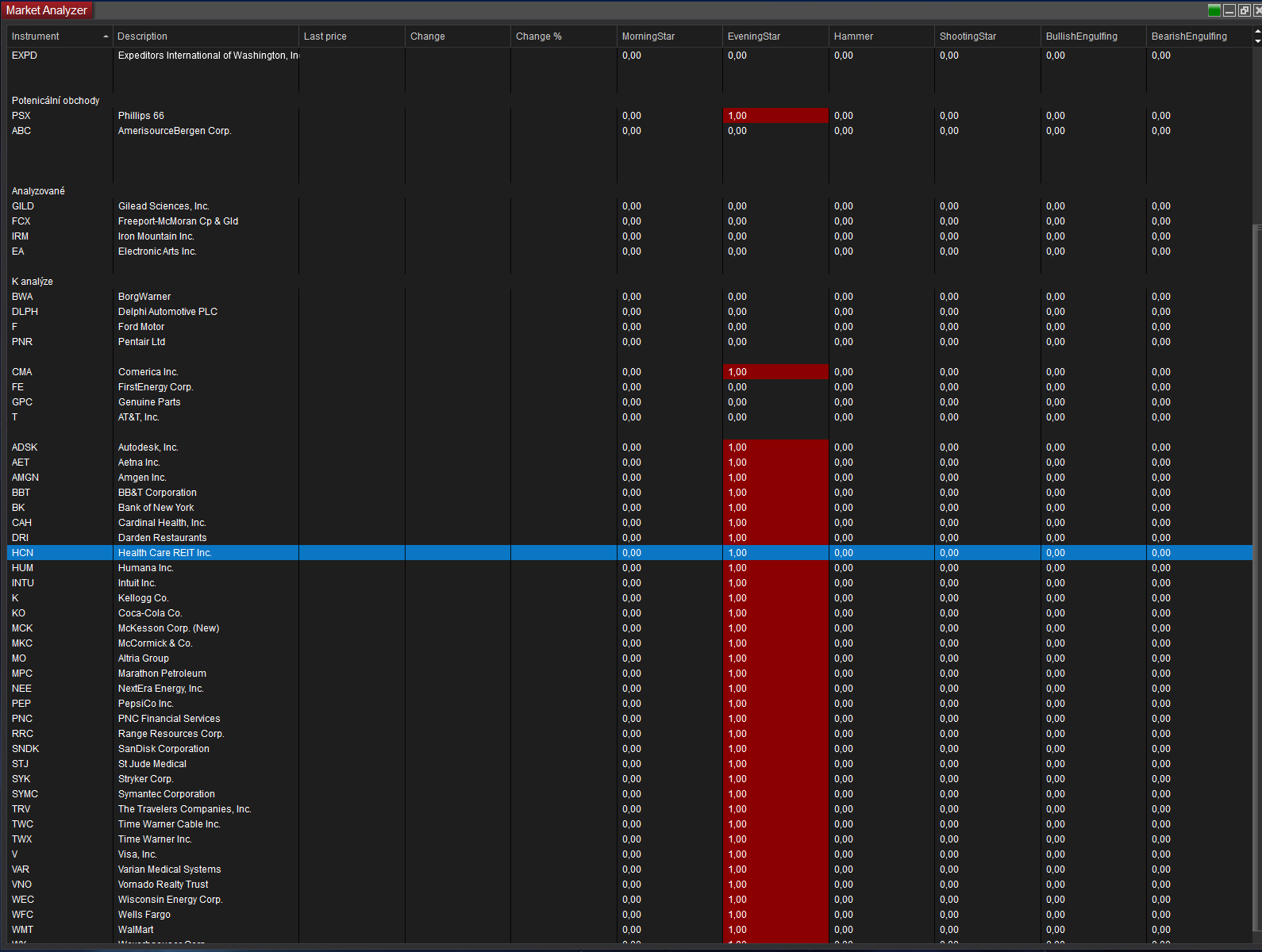Select the BWA instrument symbol
Image resolution: width=1262 pixels, height=952 pixels.
point(22,297)
